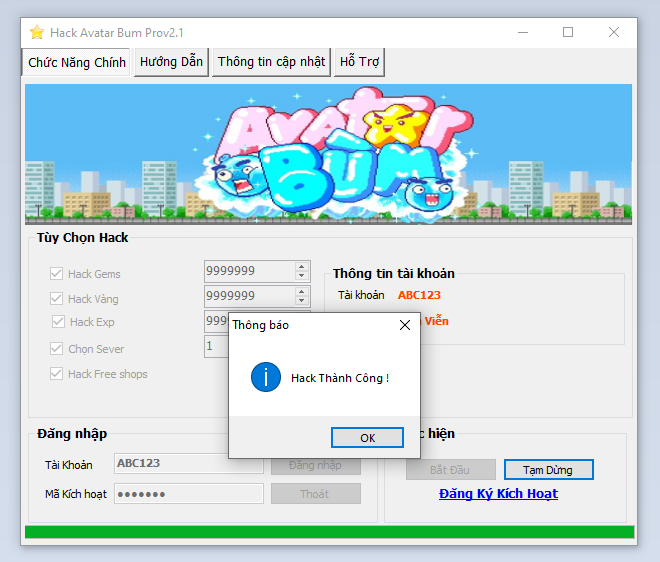Click the Bắt Đầu button

[x=450, y=469]
